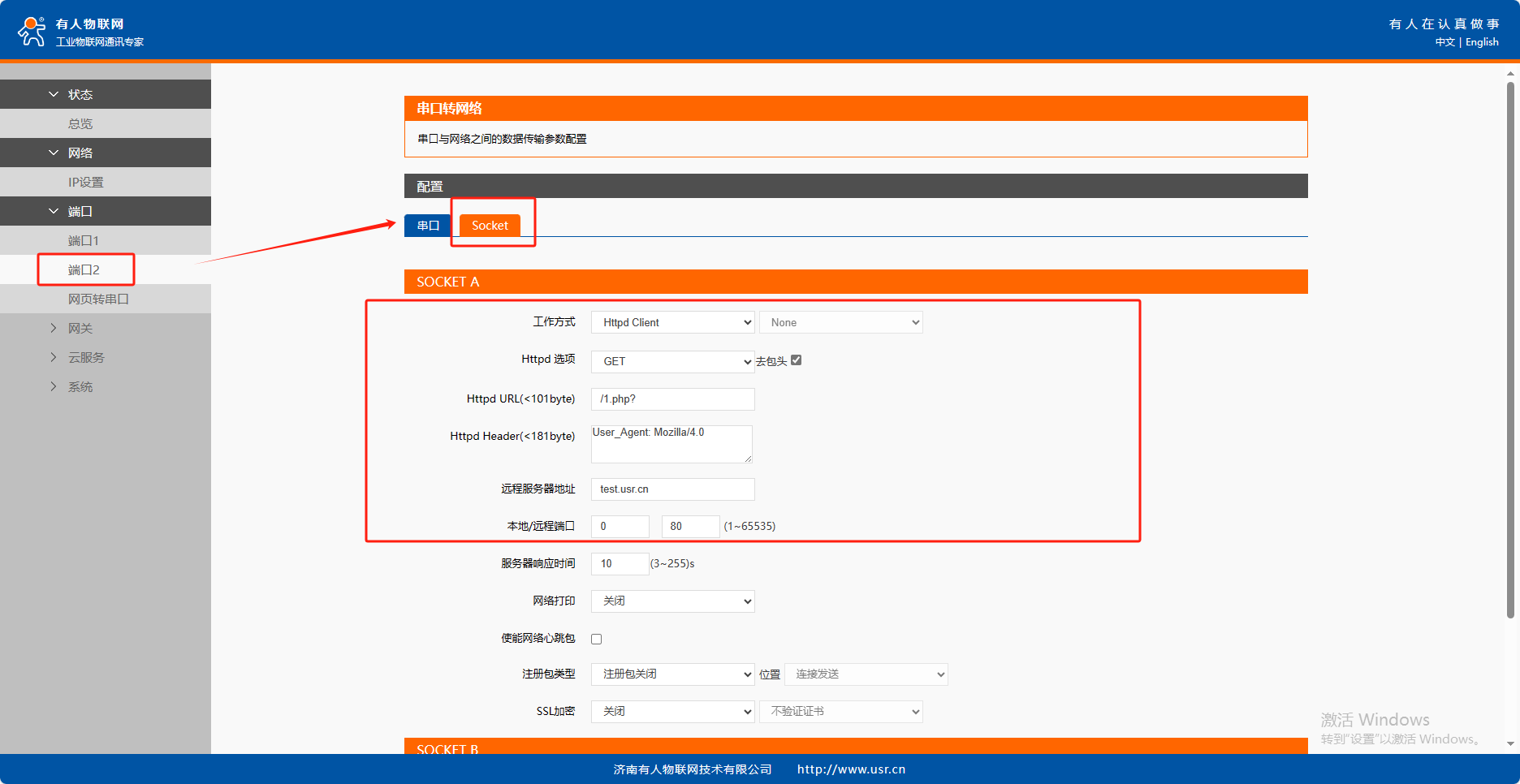This screenshot has height=784, width=1520.
Task: Click the page vertical scrollbar
Action: coord(1510,349)
